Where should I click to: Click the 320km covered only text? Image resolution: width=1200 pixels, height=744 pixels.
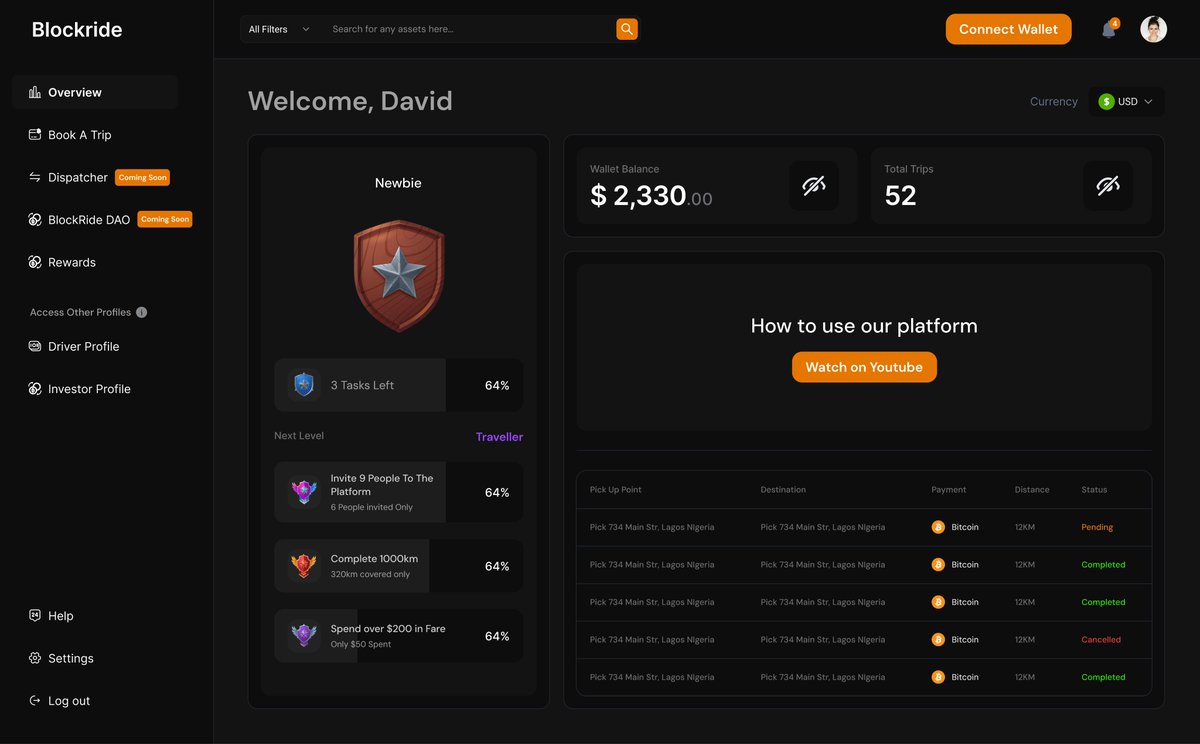click(x=370, y=574)
